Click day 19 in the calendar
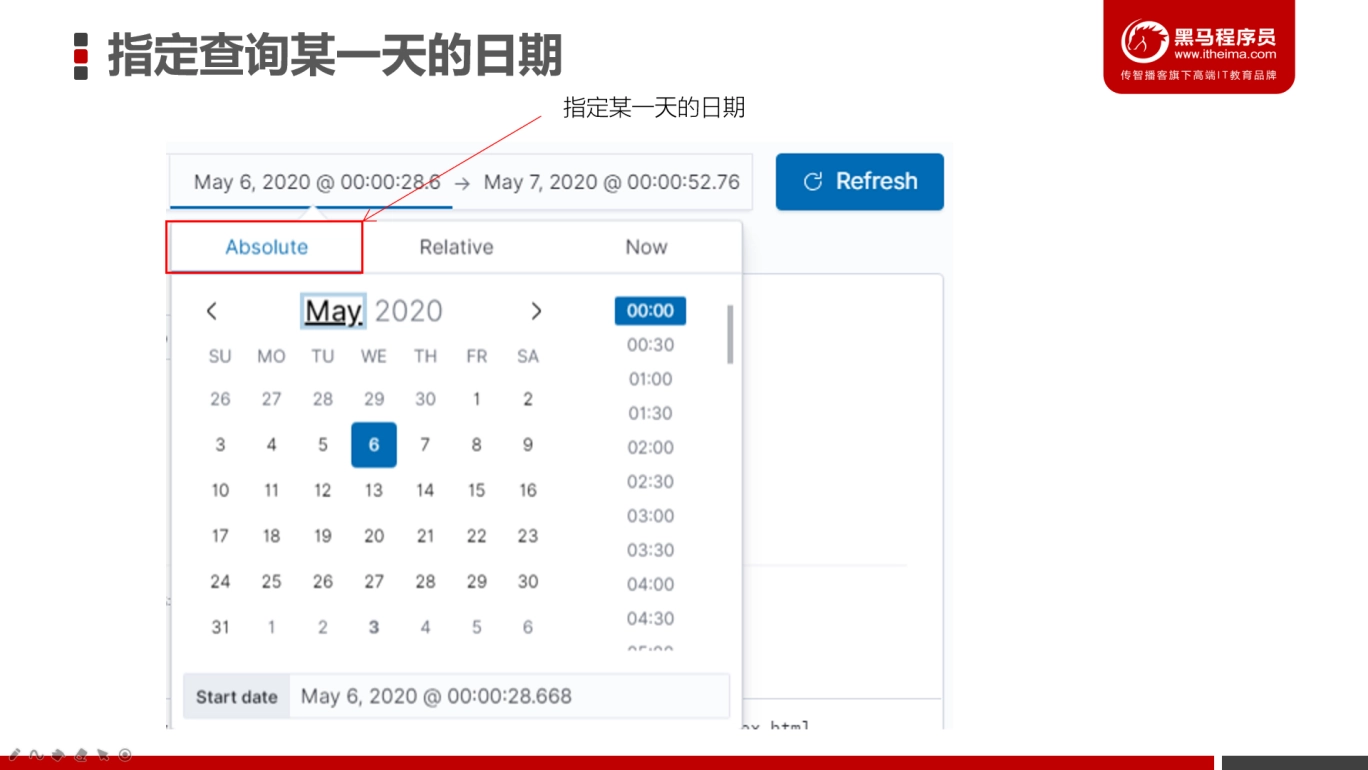This screenshot has height=770, width=1368. tap(323, 536)
